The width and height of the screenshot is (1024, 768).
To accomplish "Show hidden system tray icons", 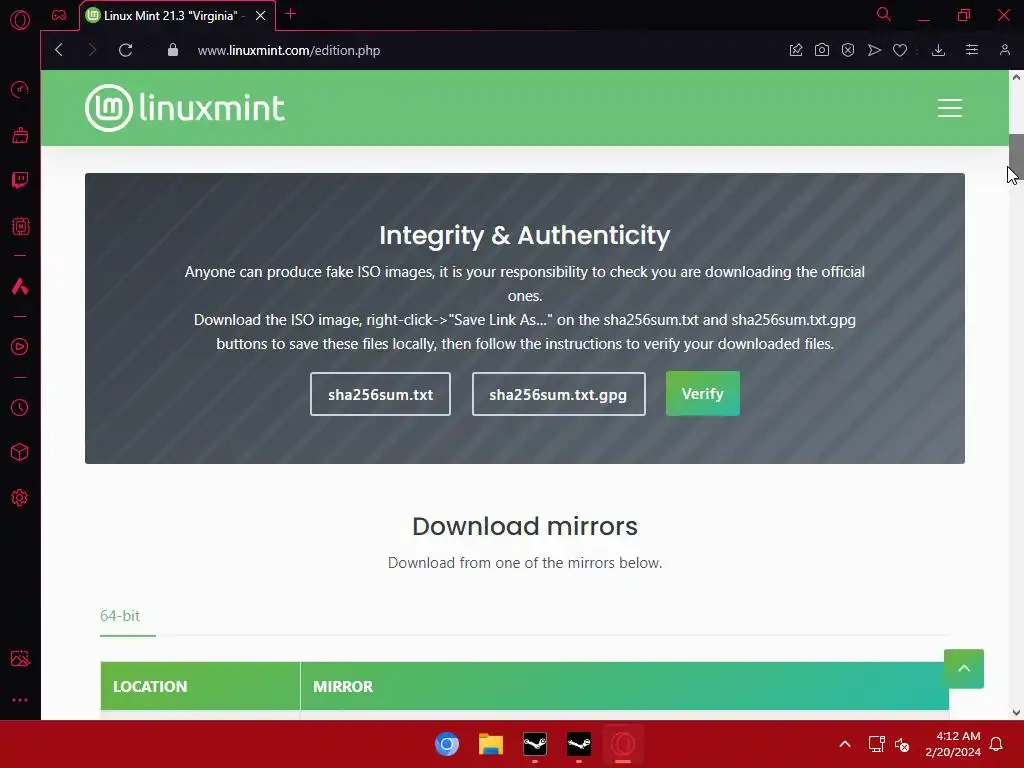I will pos(844,744).
